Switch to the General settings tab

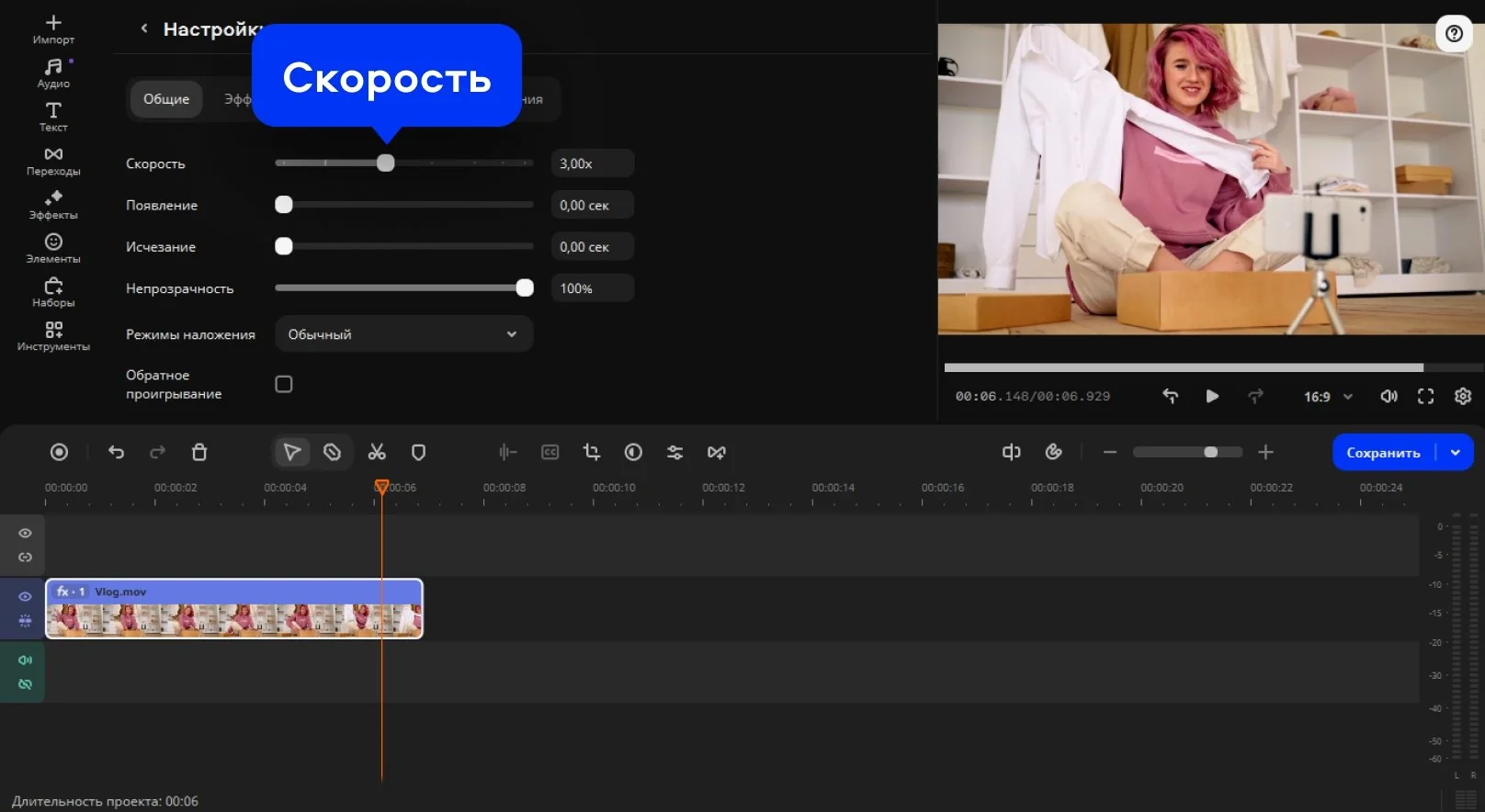(x=166, y=99)
